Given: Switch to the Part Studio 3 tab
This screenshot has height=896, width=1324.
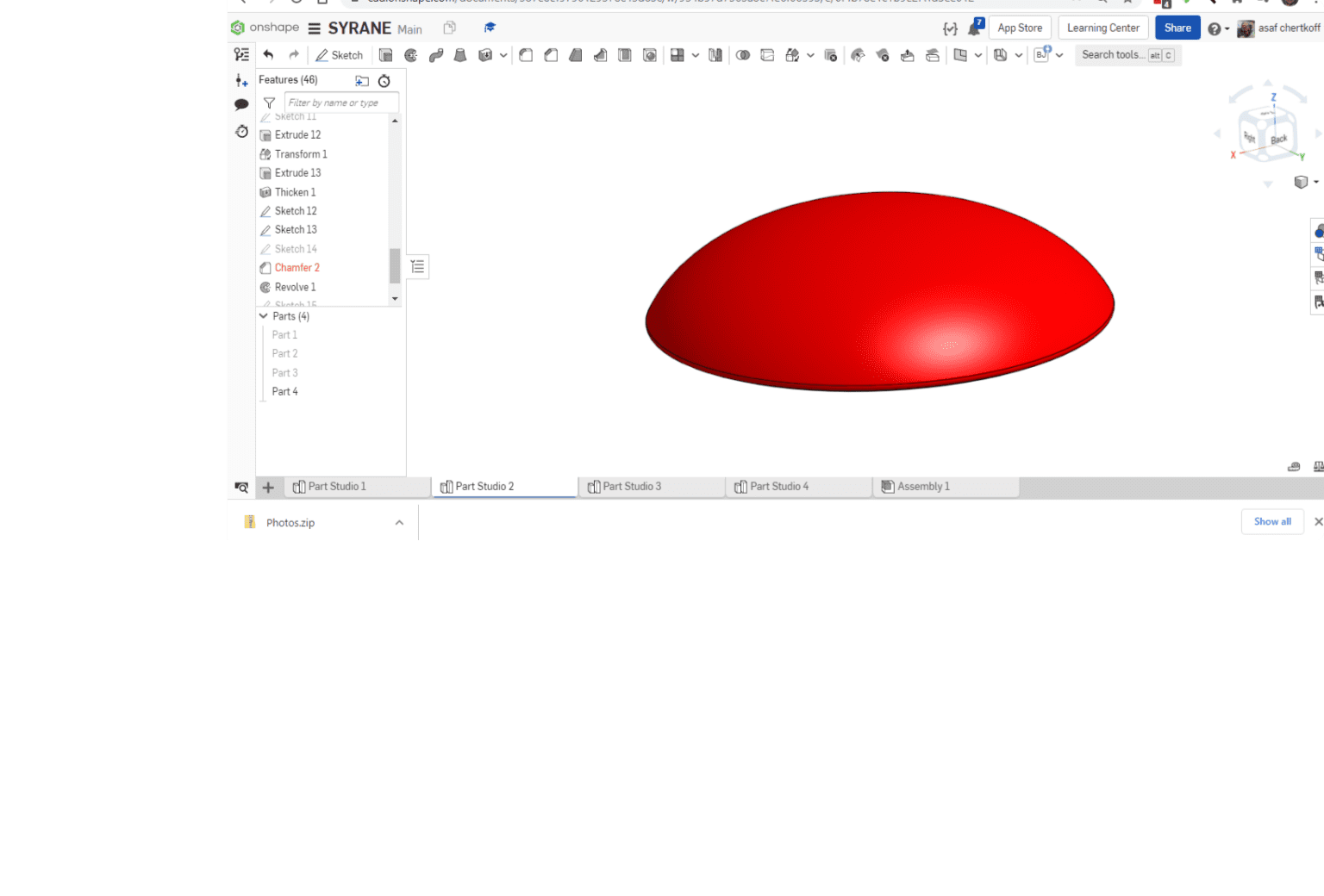Looking at the screenshot, I should (652, 487).
